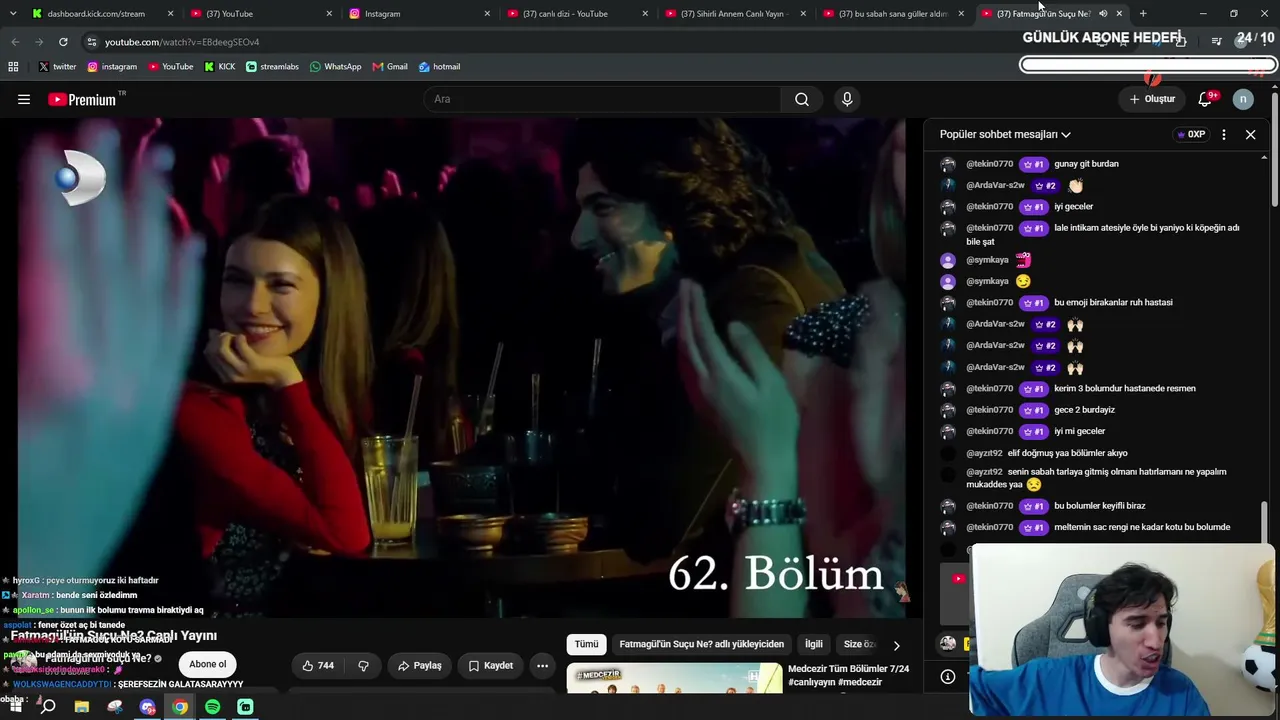
Task: Switch to Sihirli Annem Canlı Yayın tab
Action: click(x=735, y=14)
